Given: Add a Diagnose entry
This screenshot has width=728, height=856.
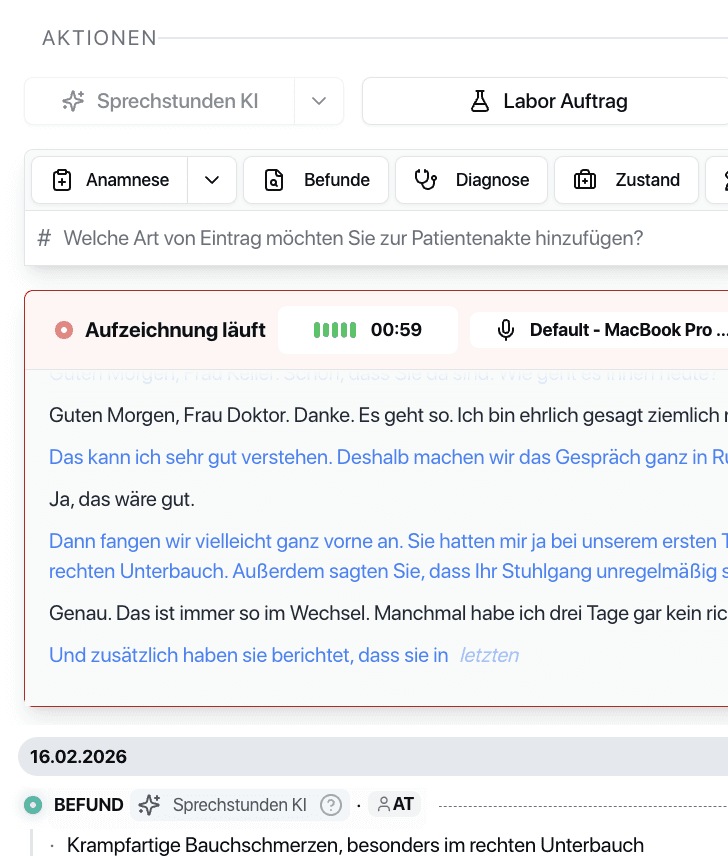Looking at the screenshot, I should [x=472, y=180].
